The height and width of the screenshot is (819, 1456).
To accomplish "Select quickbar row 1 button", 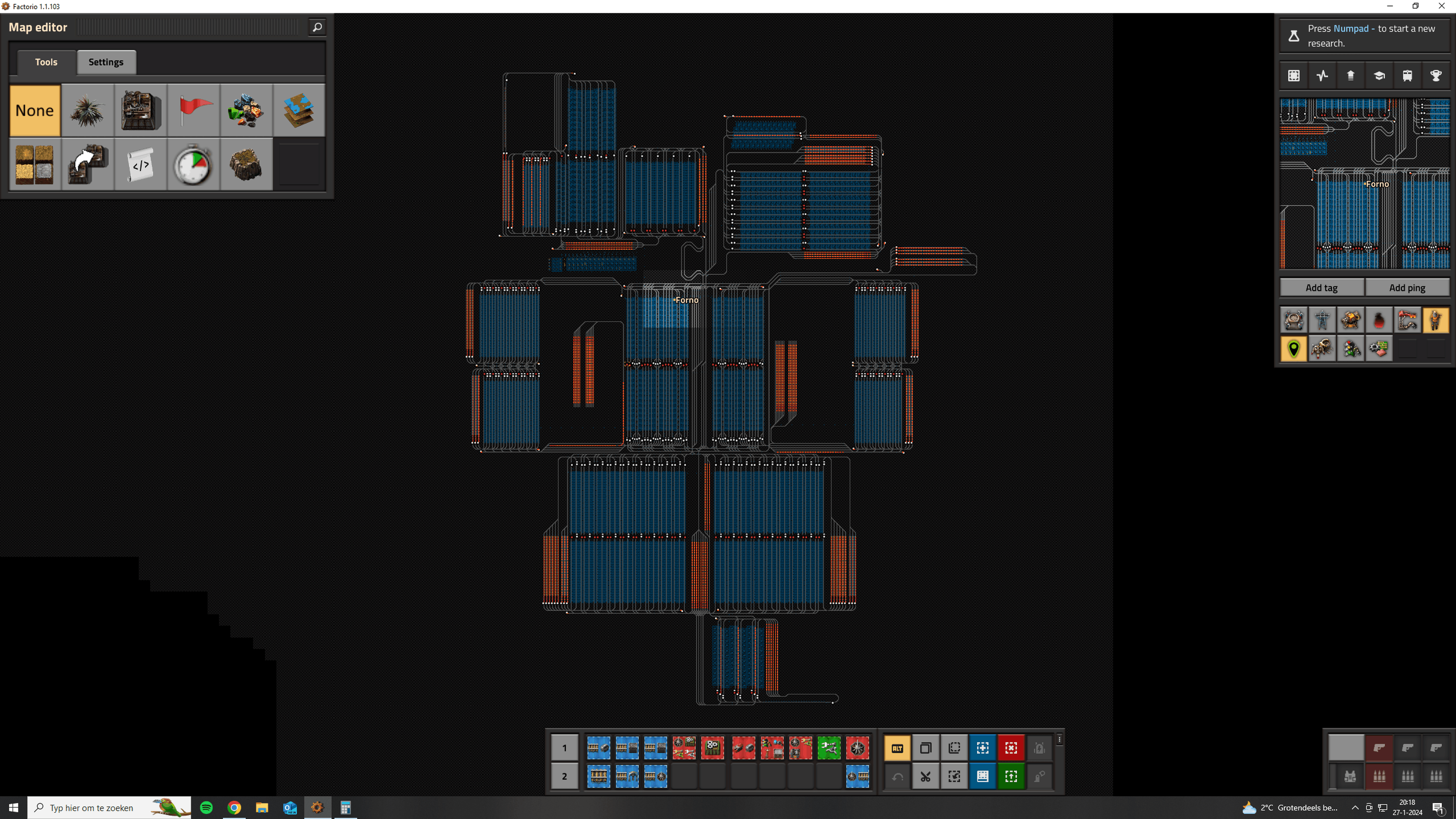I will (564, 748).
